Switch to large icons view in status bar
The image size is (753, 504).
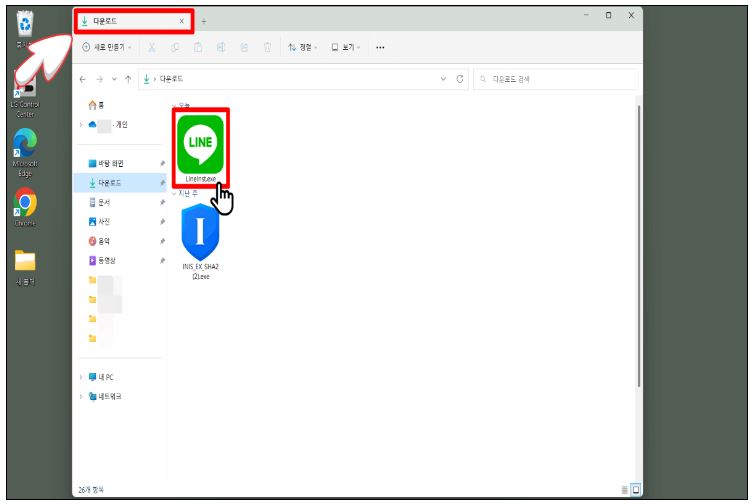pos(635,490)
